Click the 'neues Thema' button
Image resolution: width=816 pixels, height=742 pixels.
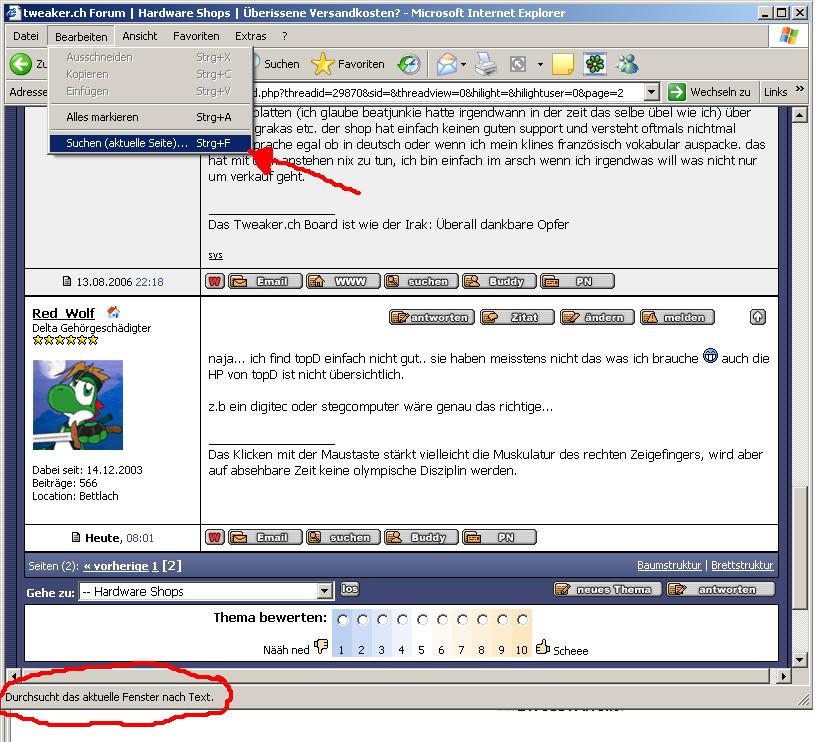(x=606, y=590)
